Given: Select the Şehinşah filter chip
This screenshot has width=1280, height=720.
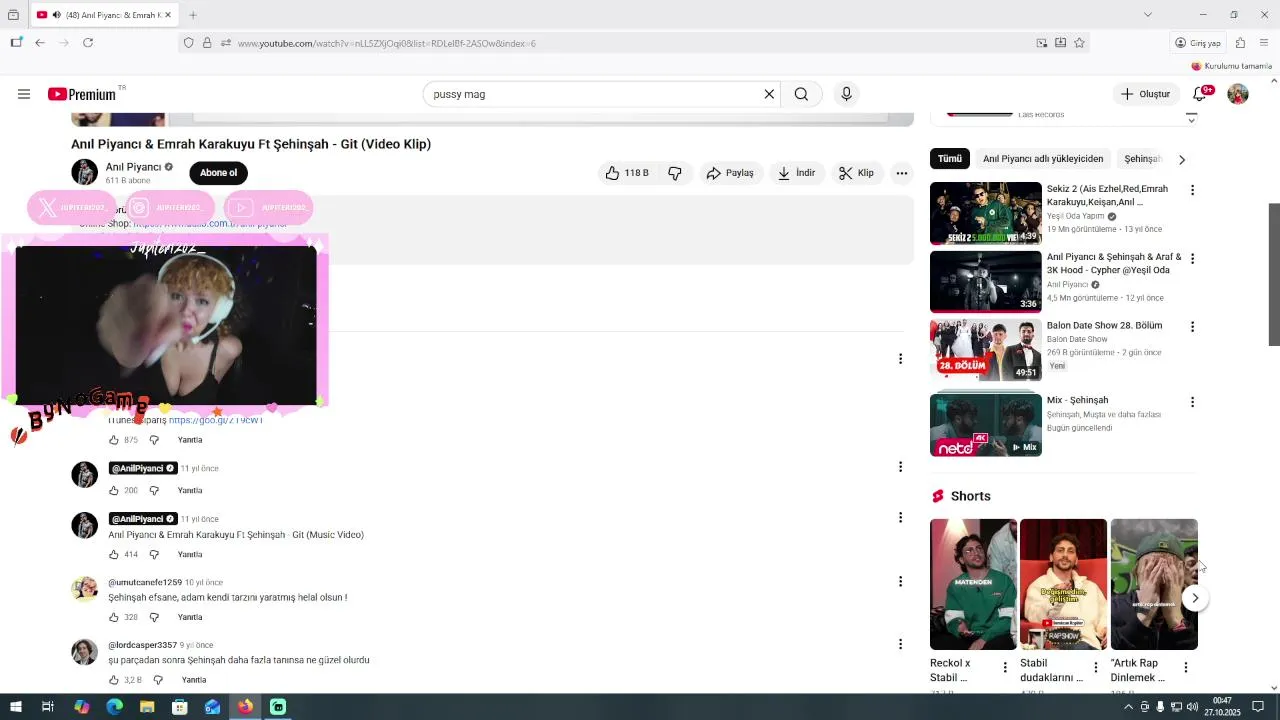Looking at the screenshot, I should click(x=1142, y=159).
